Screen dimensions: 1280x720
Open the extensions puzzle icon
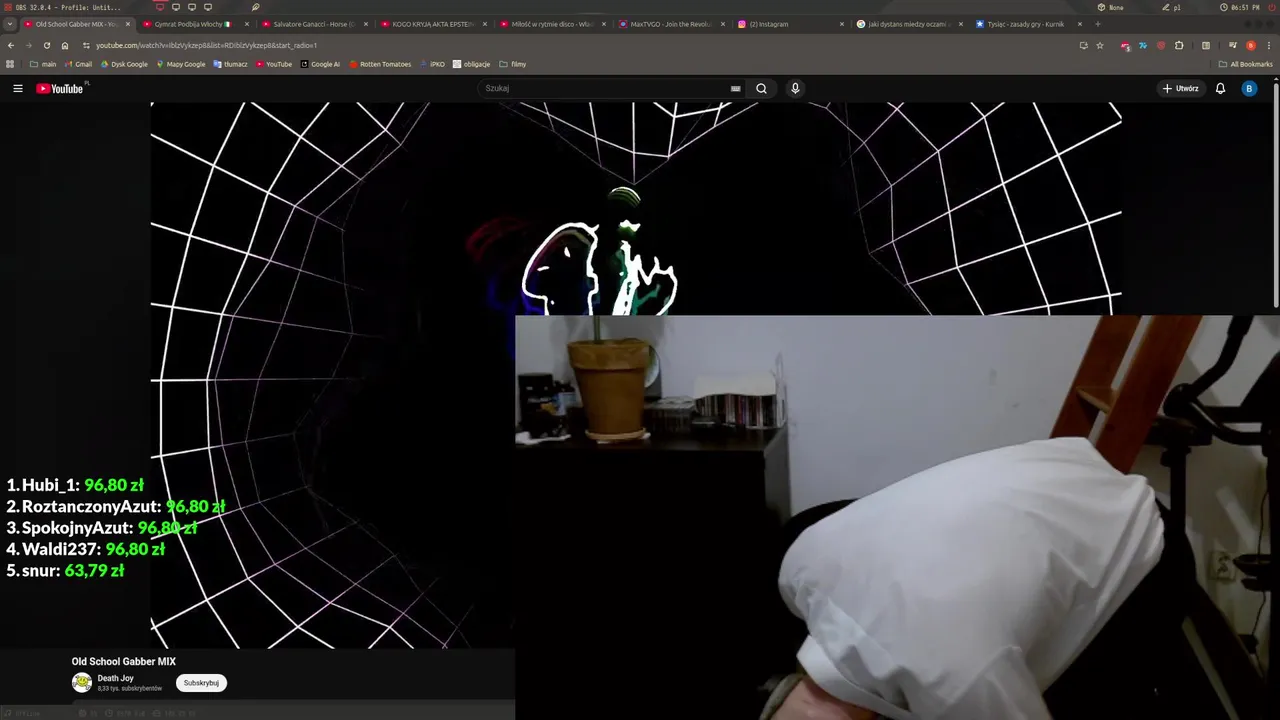pyautogui.click(x=1179, y=45)
